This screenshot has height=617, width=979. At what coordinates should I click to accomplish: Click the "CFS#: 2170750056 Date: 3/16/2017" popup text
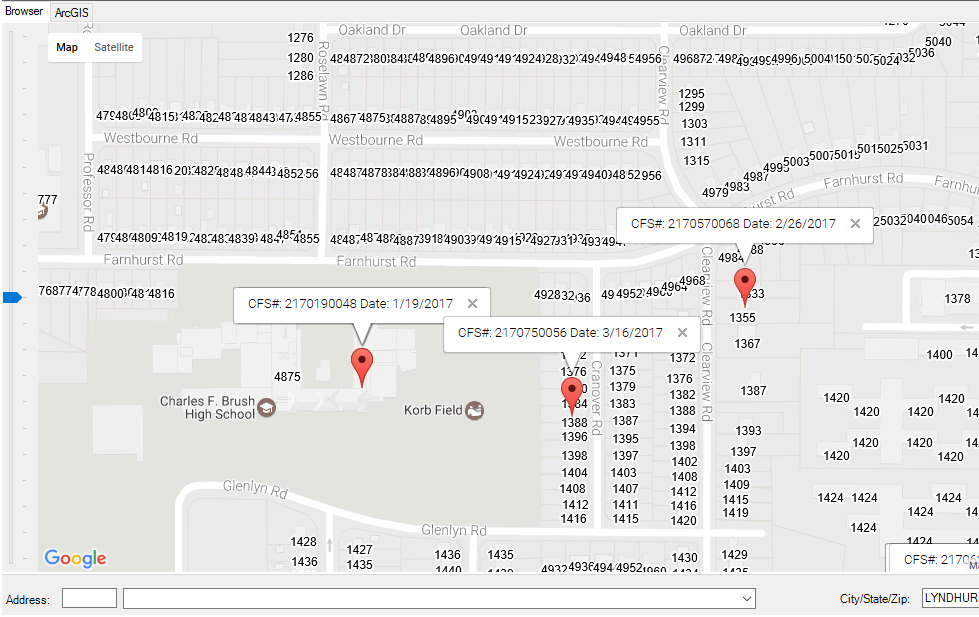560,333
